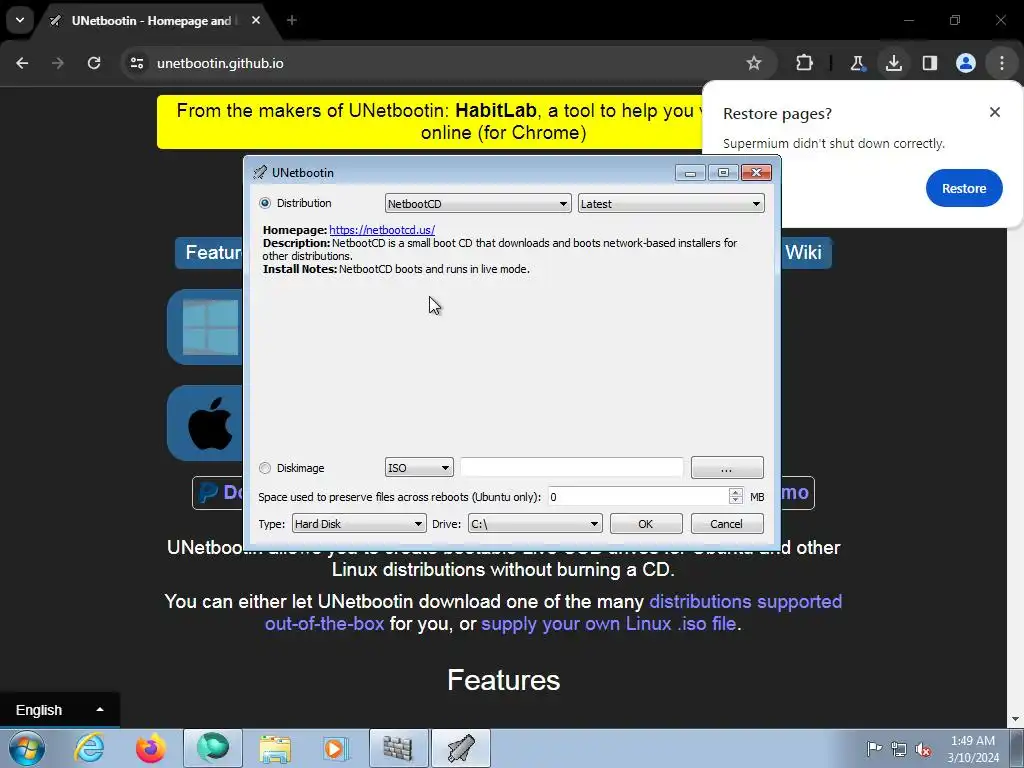Open a new browser tab
1024x768 pixels.
[x=292, y=20]
